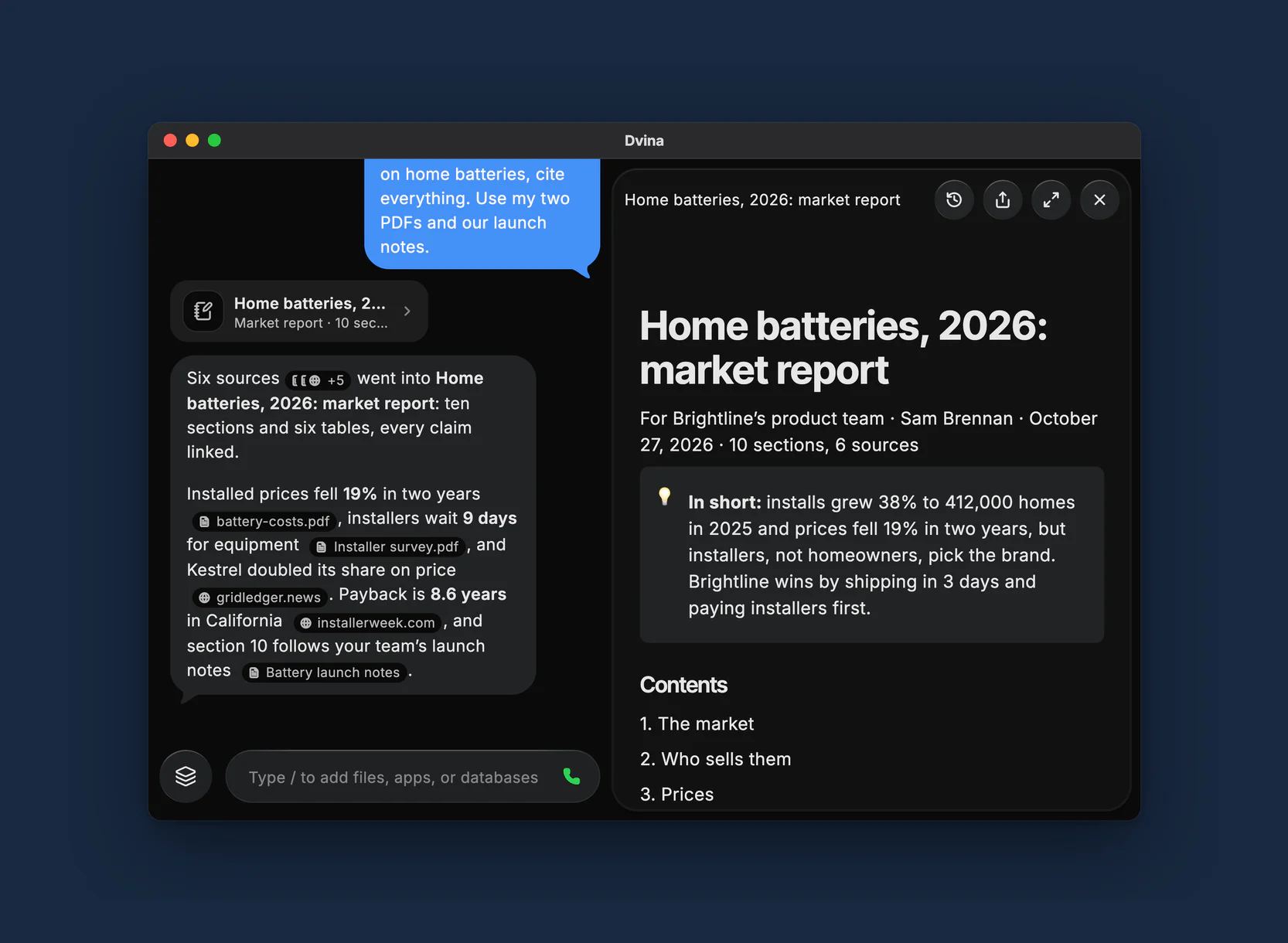This screenshot has width=1288, height=943.
Task: Open battery-costs.pdf citation
Action: 264,522
